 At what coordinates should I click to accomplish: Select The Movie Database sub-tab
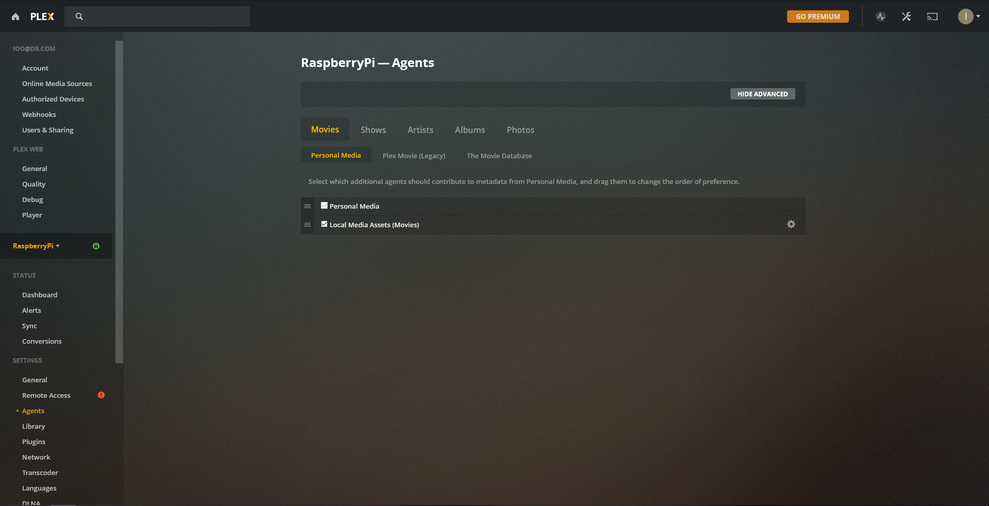click(x=499, y=156)
